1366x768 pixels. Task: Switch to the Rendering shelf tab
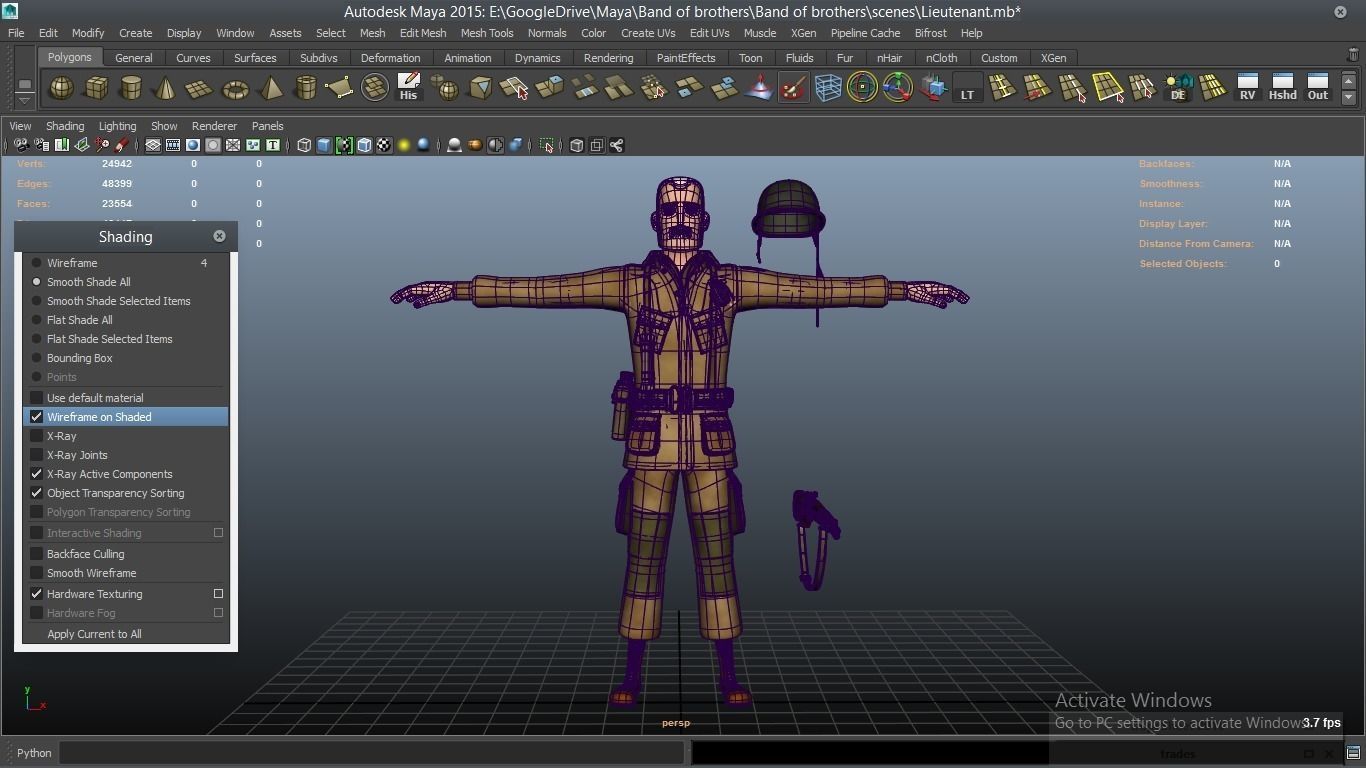[x=608, y=58]
